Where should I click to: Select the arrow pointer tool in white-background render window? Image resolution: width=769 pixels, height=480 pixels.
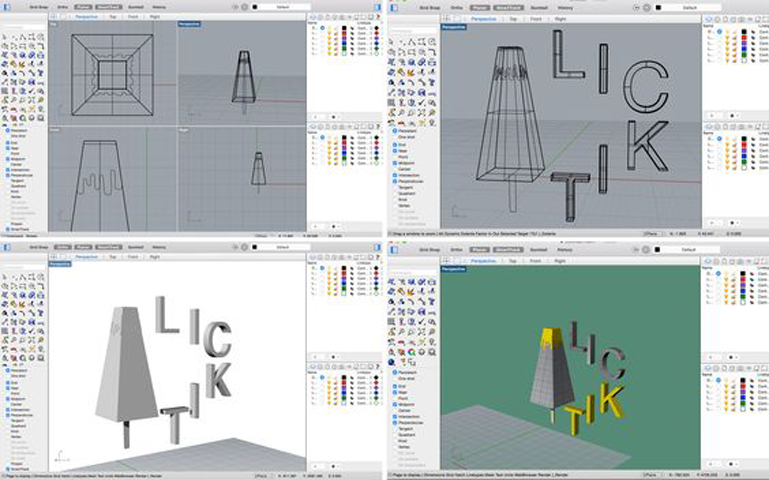click(x=5, y=278)
